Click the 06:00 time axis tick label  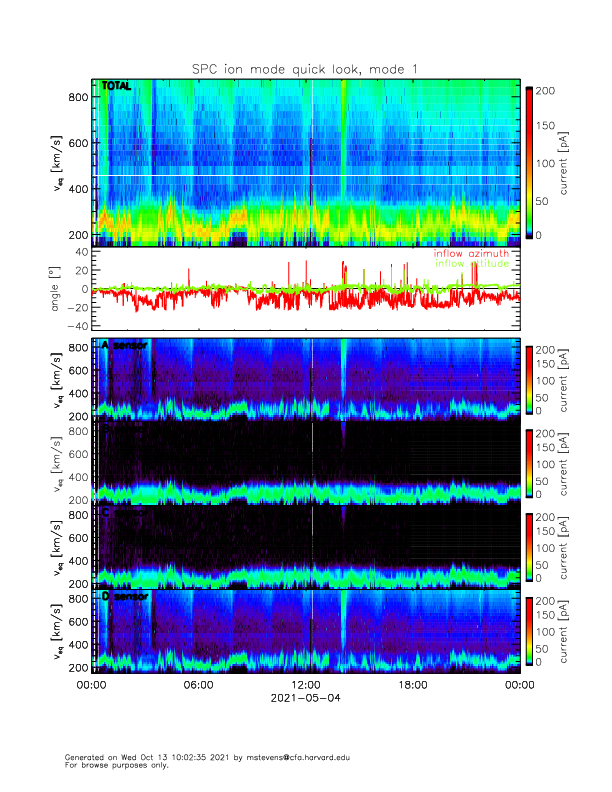198,685
